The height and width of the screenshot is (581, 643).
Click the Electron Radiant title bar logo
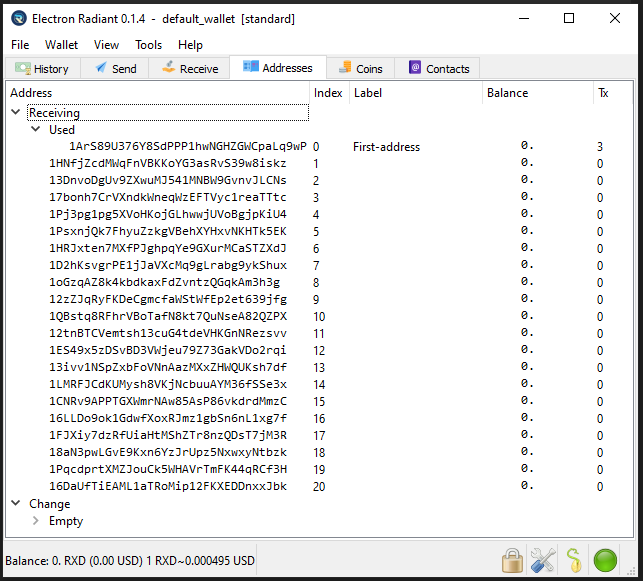18,18
